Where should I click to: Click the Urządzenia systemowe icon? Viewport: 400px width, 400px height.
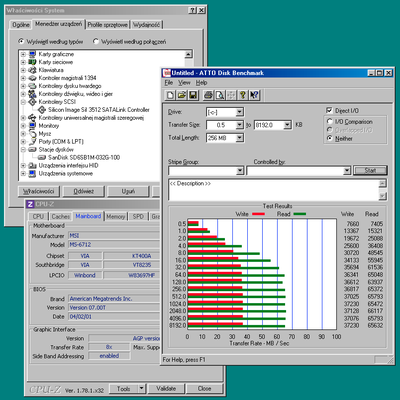pos(32,173)
